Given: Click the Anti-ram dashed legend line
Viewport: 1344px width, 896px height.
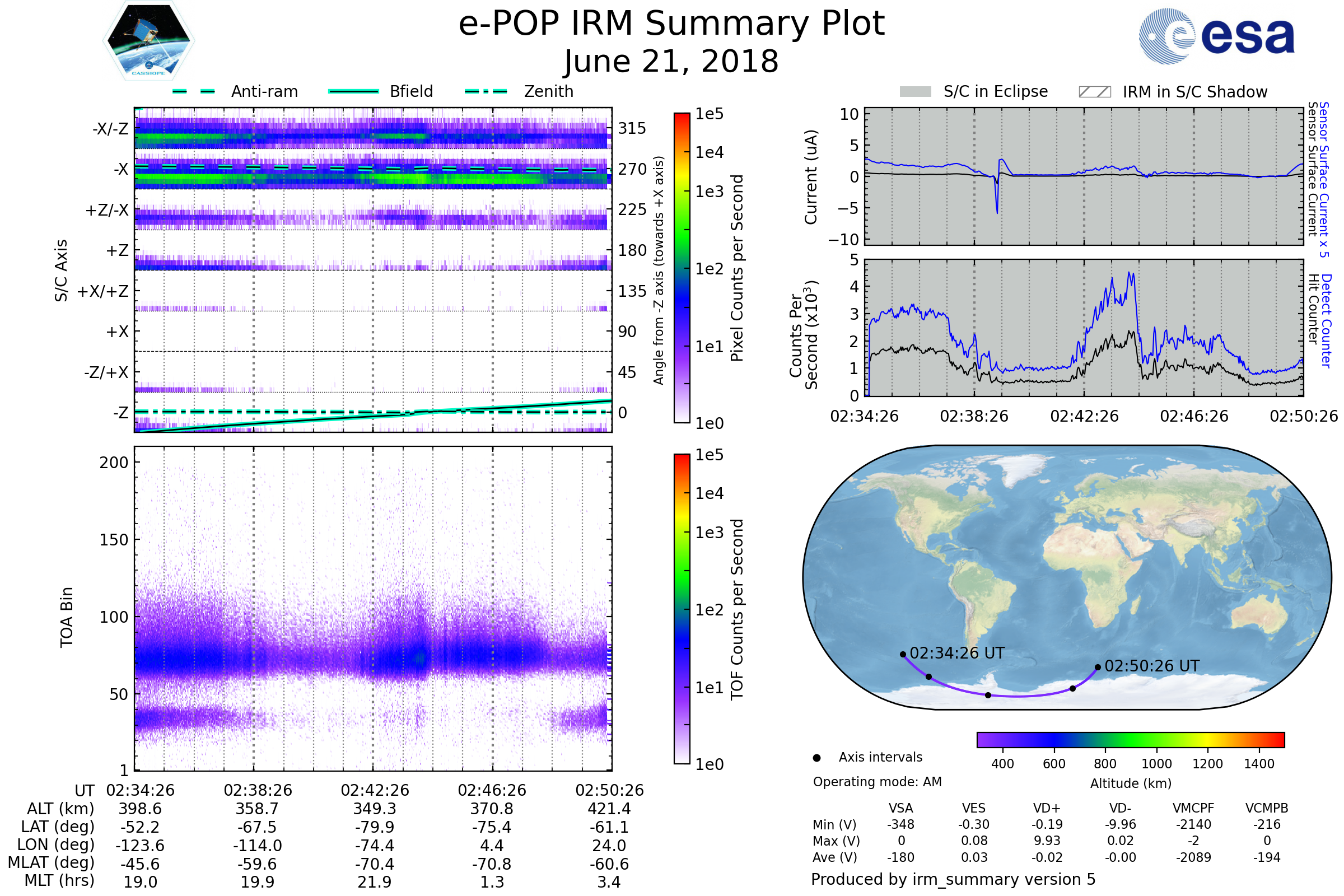Looking at the screenshot, I should (x=194, y=91).
